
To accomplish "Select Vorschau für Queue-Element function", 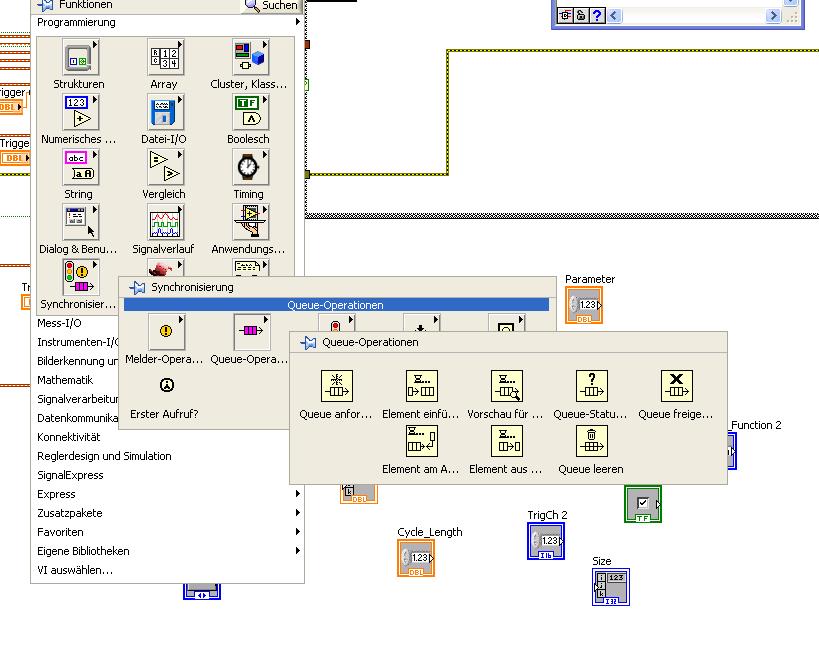I will [507, 386].
